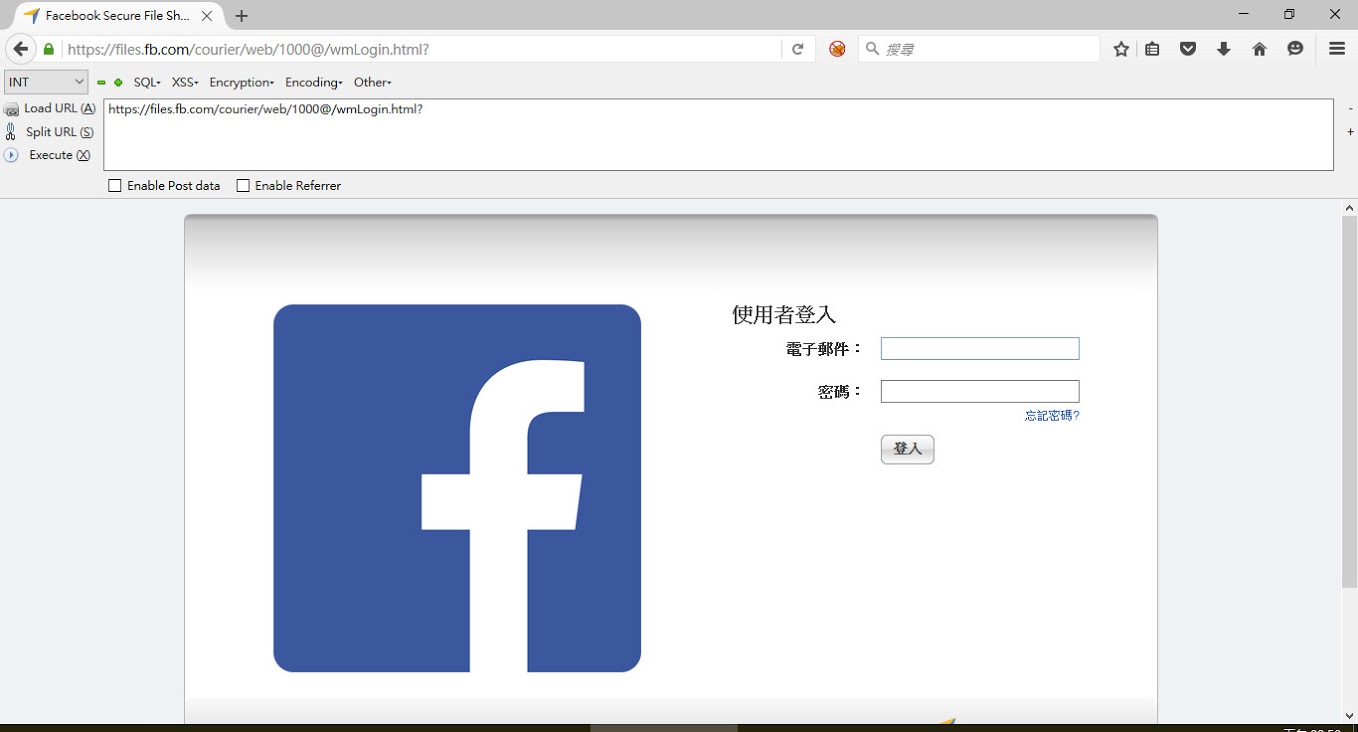Open the downloads arrow icon
The image size is (1358, 732).
(x=1224, y=49)
